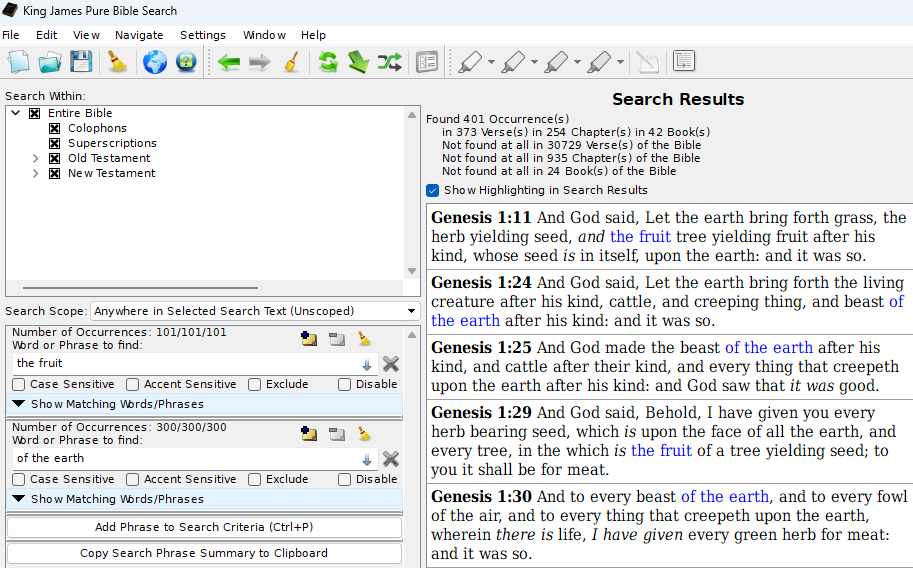Open the Navigate menu
The width and height of the screenshot is (913, 568).
(139, 35)
